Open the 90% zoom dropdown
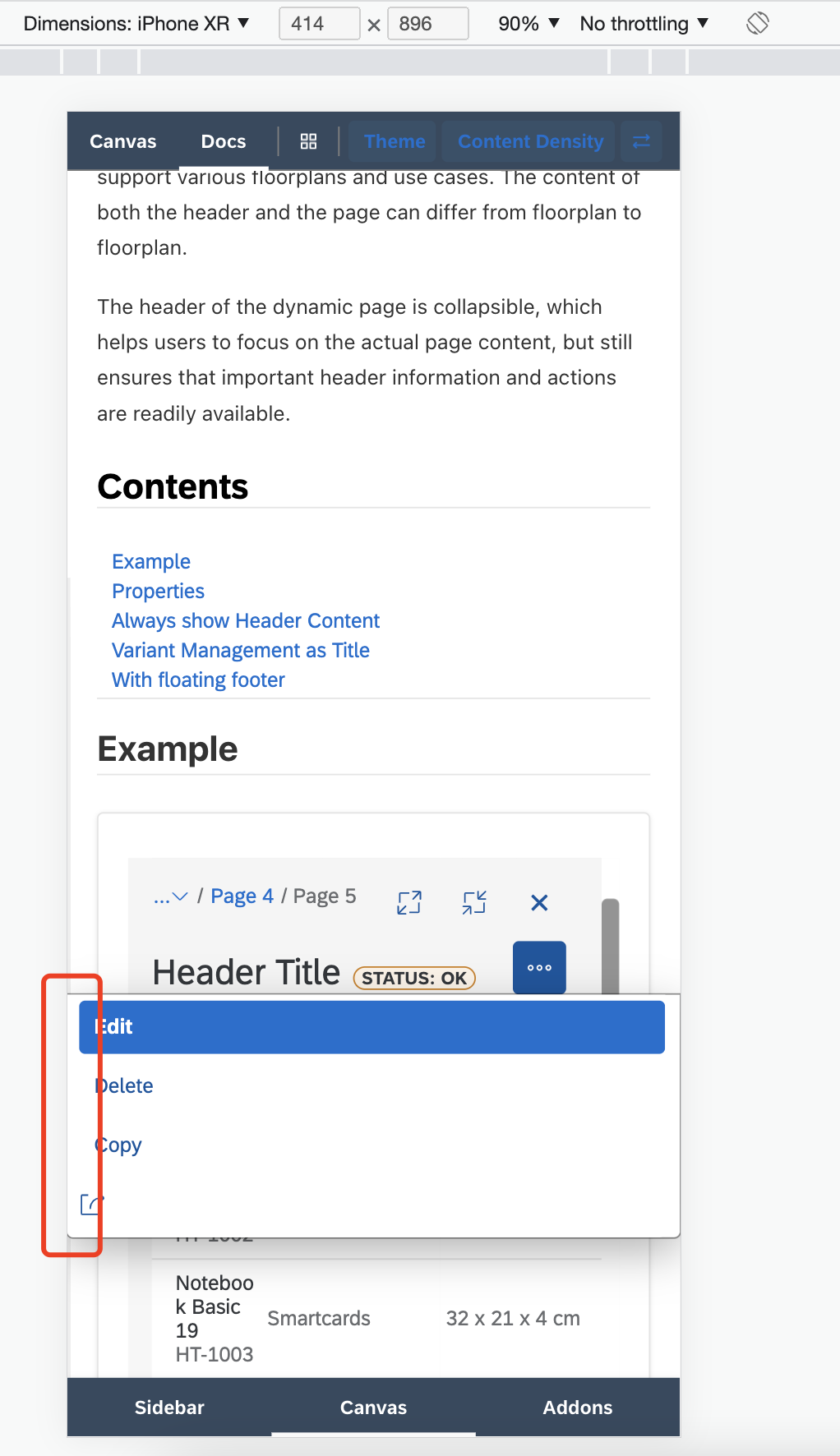This screenshot has width=840, height=1456. pyautogui.click(x=528, y=24)
